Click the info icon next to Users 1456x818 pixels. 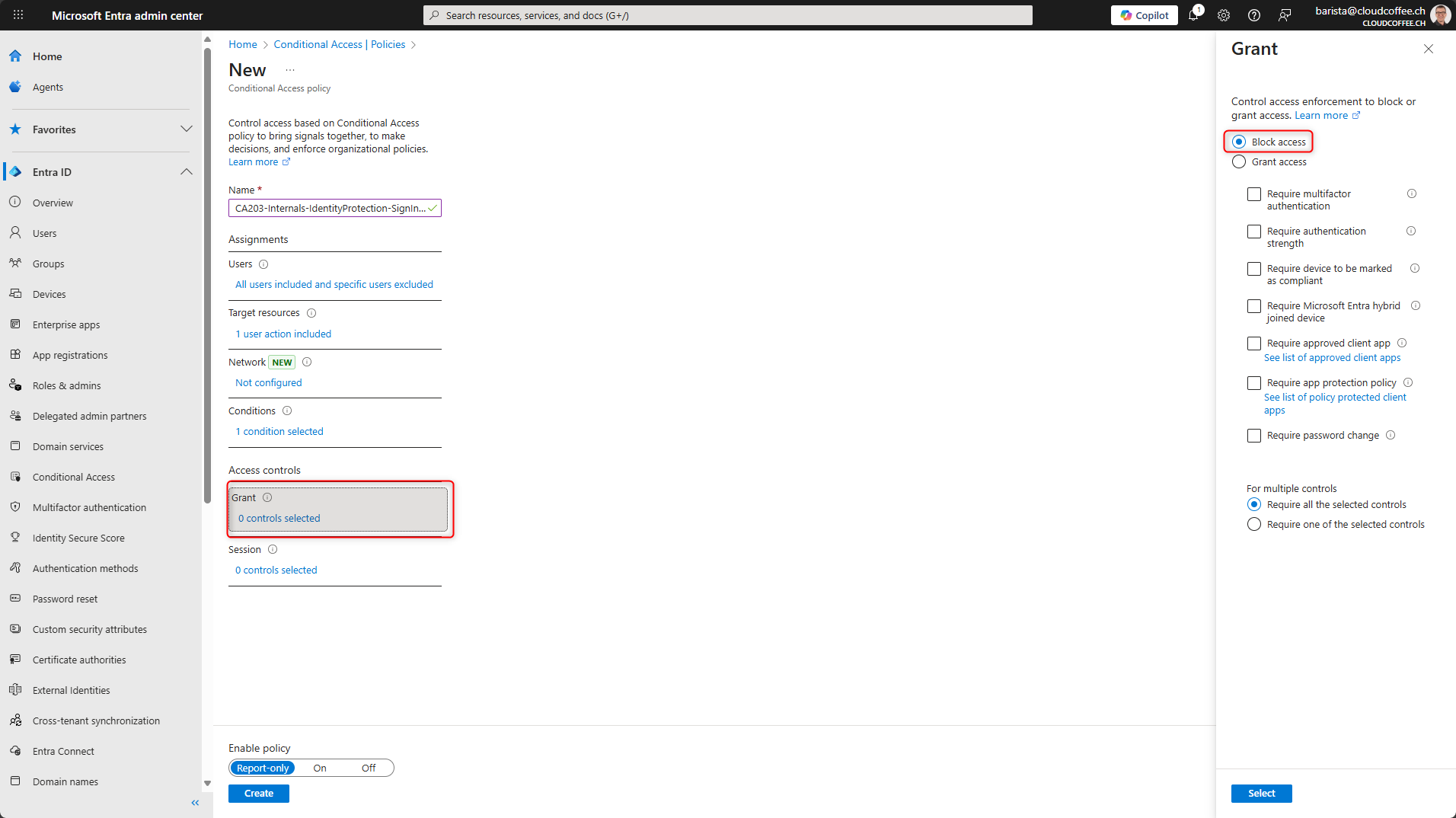[263, 264]
